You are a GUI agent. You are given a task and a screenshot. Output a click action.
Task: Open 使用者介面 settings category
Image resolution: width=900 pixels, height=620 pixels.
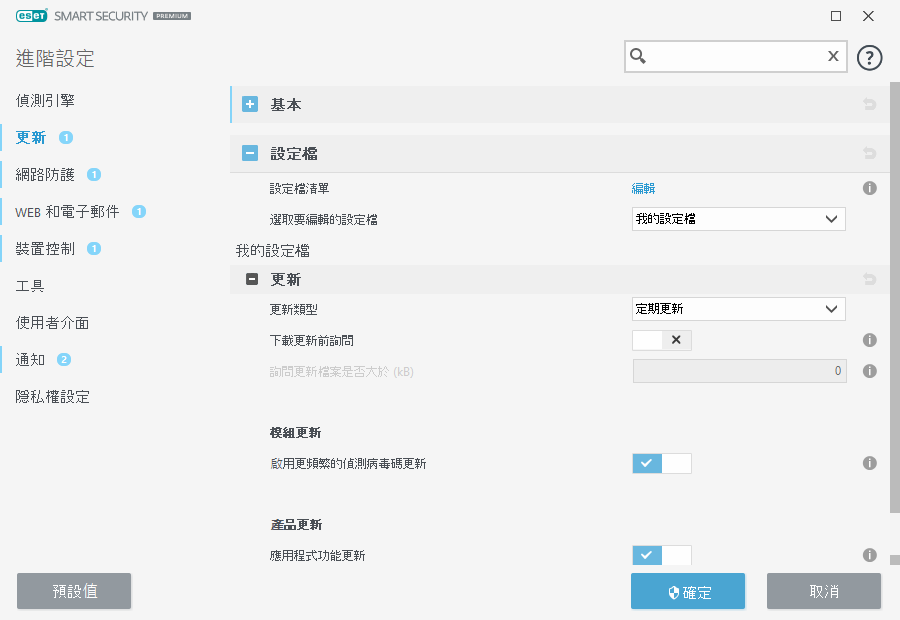(52, 323)
